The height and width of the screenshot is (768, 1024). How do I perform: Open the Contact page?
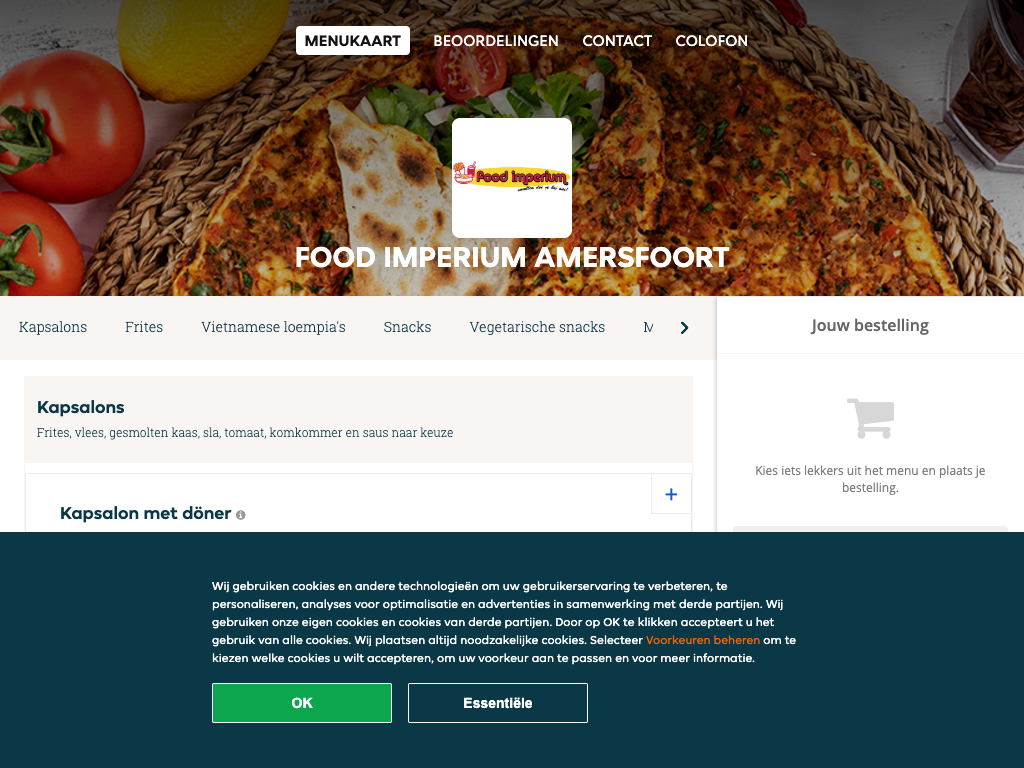coord(617,40)
